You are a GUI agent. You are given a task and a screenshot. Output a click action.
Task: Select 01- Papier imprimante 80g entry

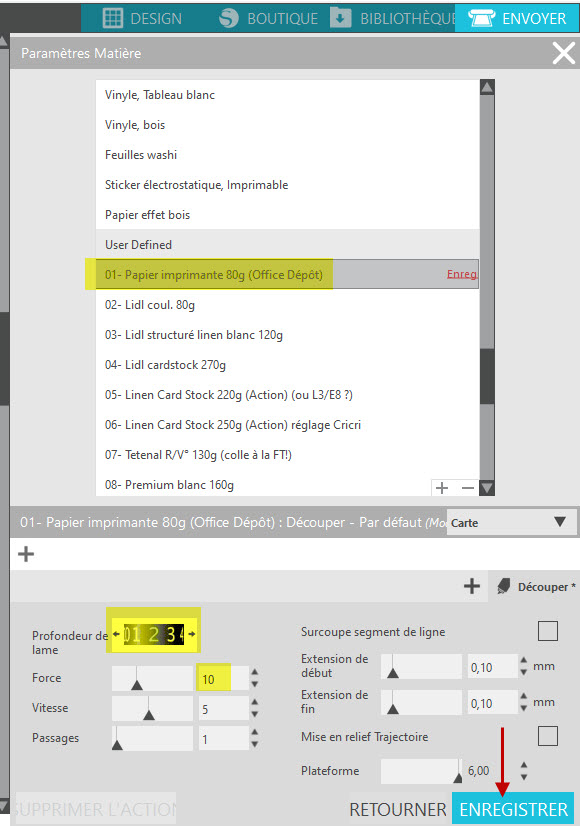pyautogui.click(x=288, y=274)
